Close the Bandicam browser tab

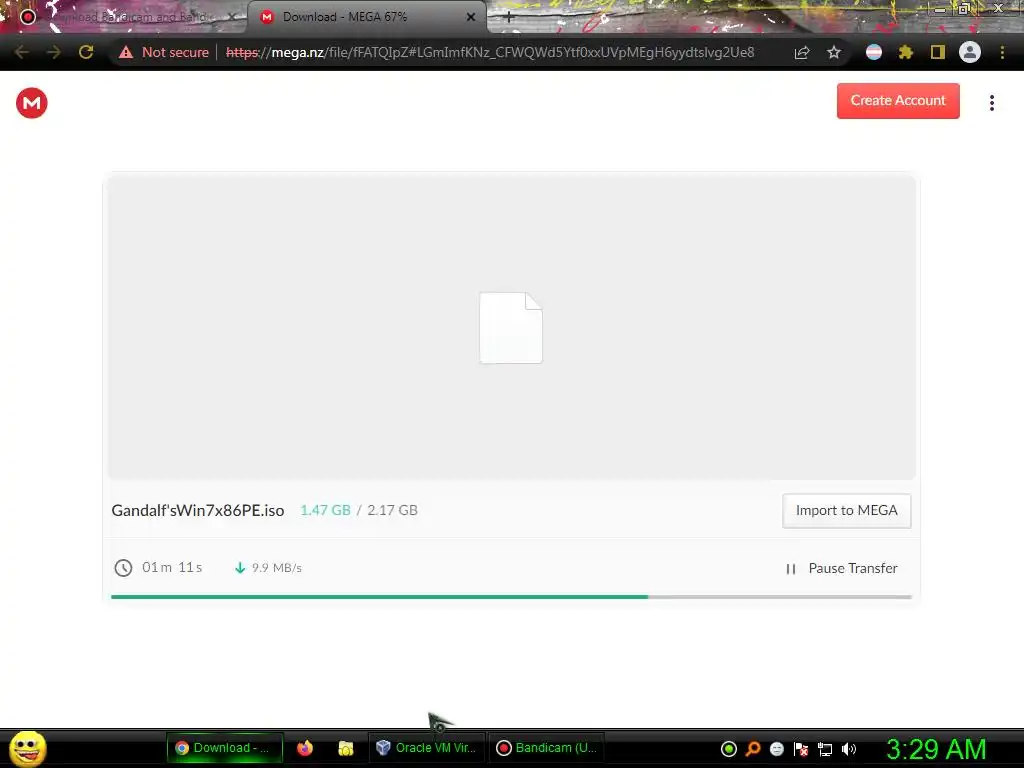[x=232, y=17]
